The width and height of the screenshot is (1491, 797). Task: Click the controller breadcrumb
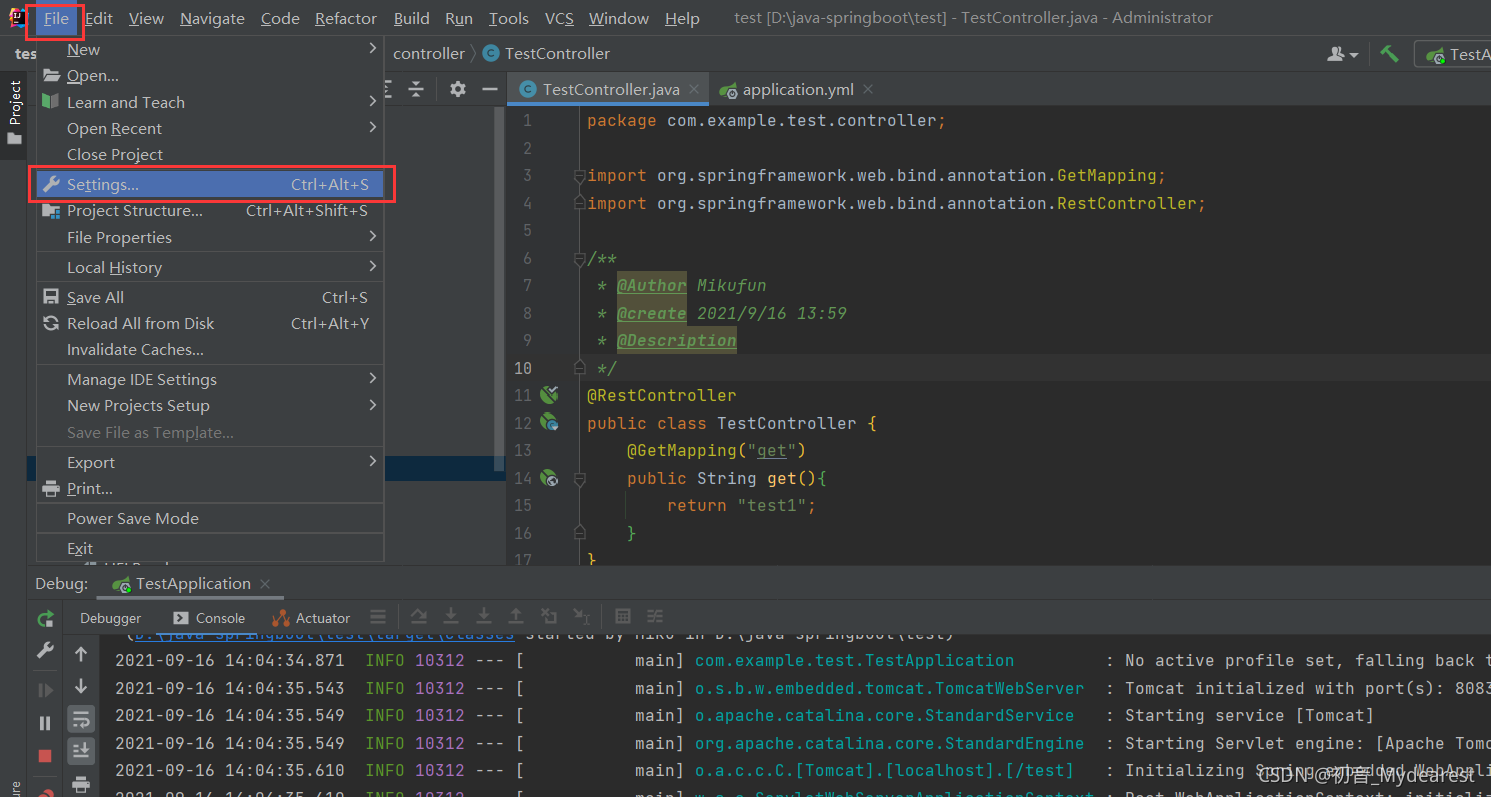tap(429, 54)
